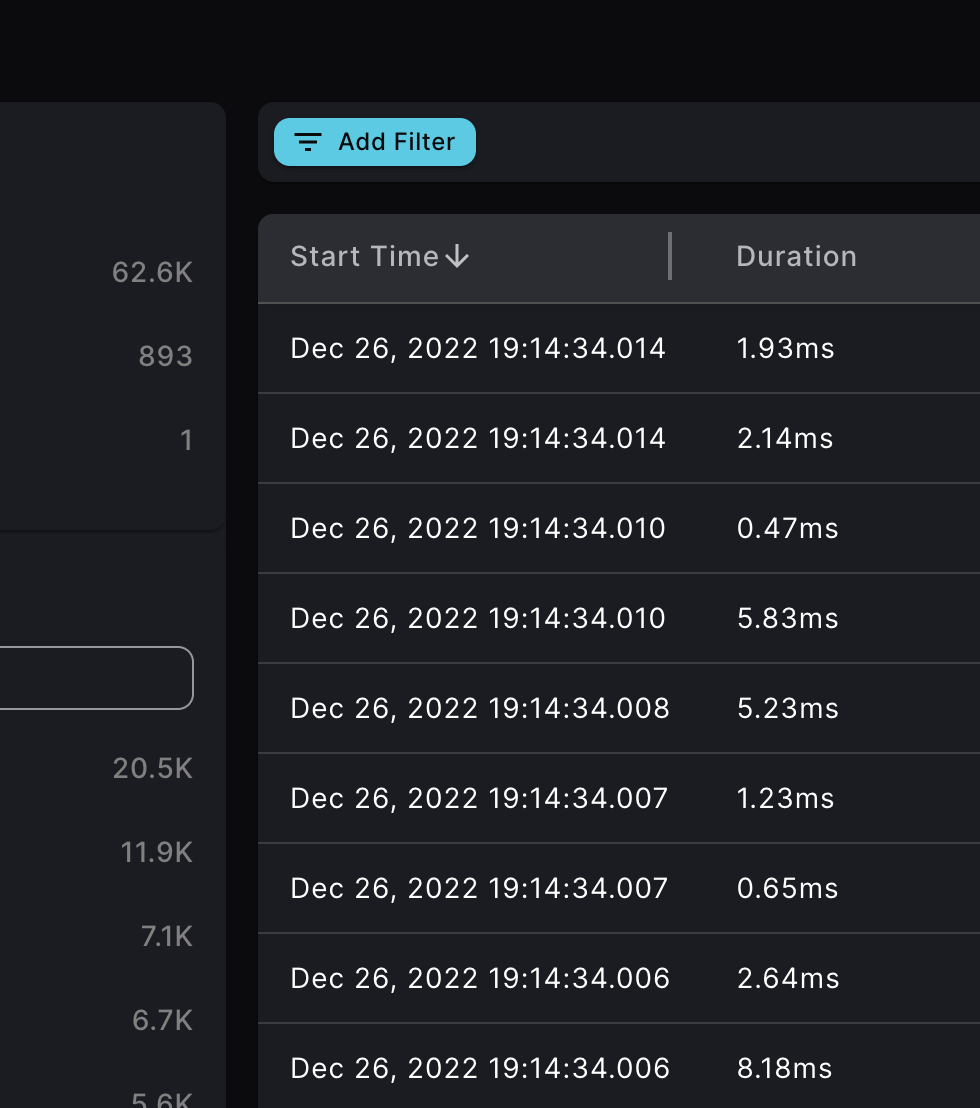Sort the table by the Duration column
Viewport: 980px width, 1108px height.
796,256
